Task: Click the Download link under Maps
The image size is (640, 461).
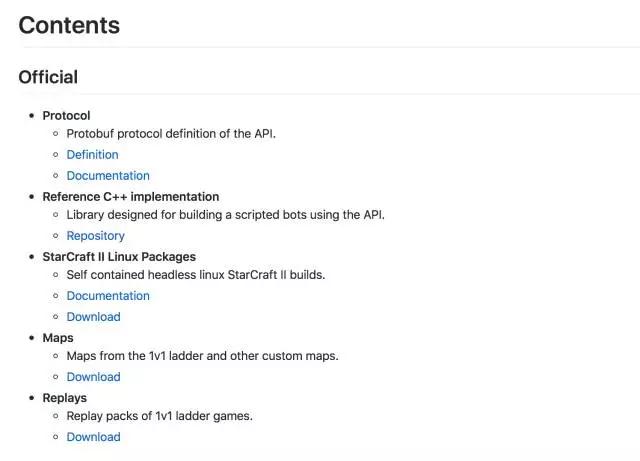Action: click(x=93, y=377)
